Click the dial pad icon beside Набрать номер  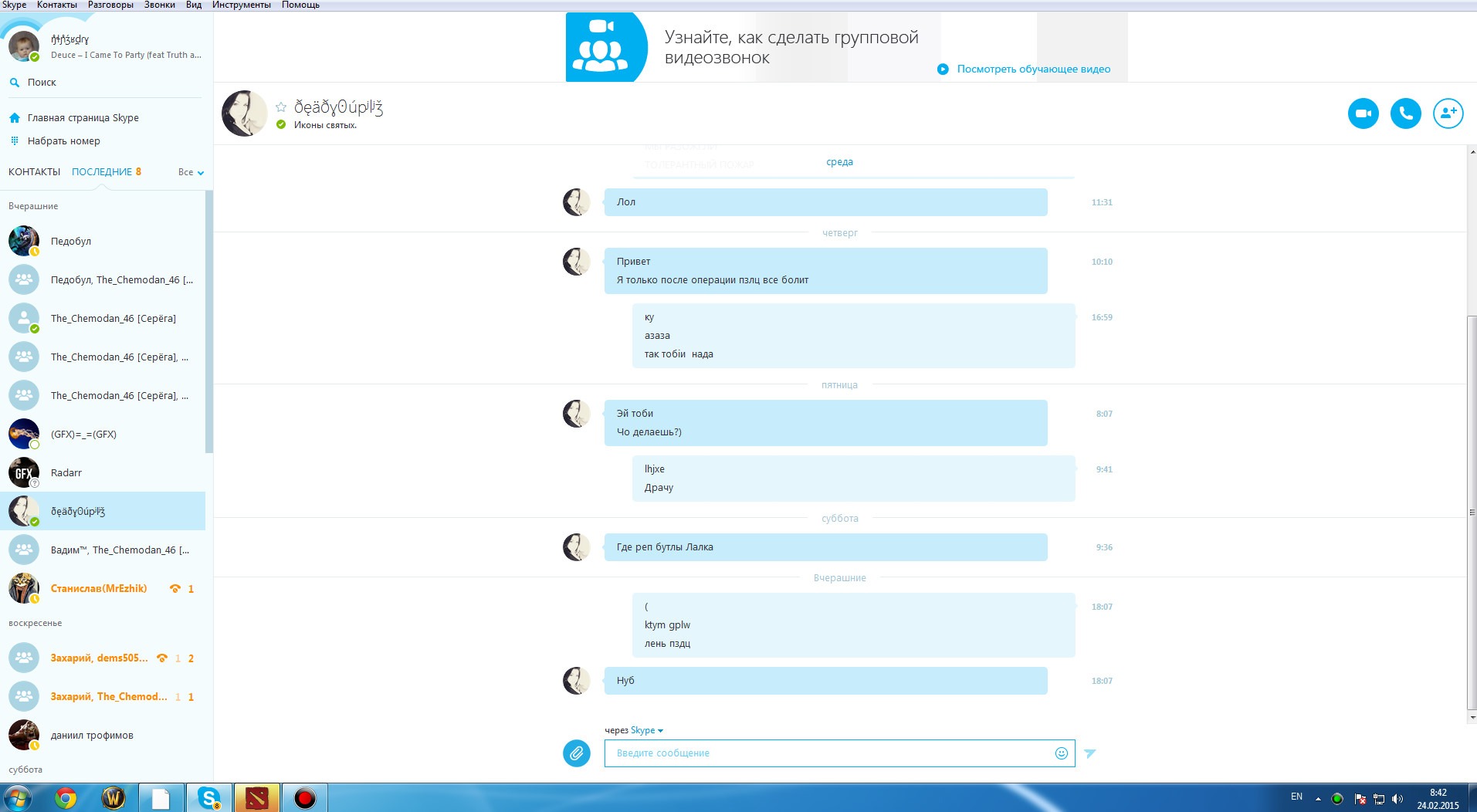[14, 140]
